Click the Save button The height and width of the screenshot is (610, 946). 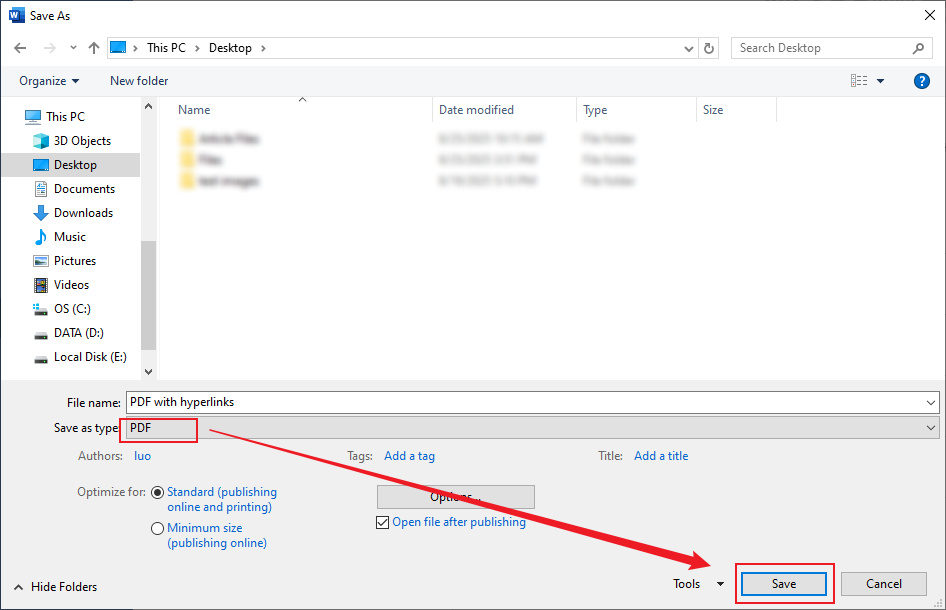tap(784, 583)
